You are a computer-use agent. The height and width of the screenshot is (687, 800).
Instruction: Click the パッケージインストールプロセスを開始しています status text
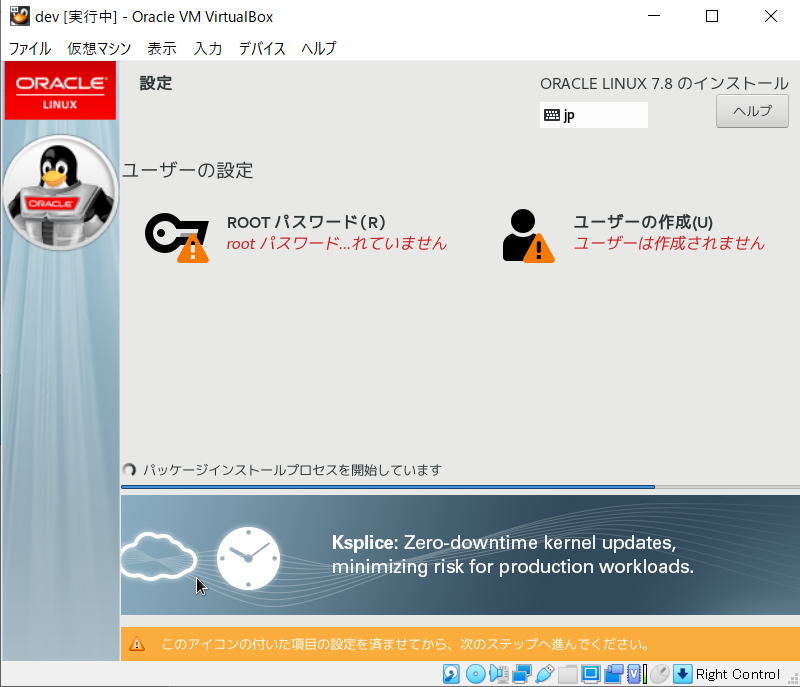pyautogui.click(x=292, y=470)
